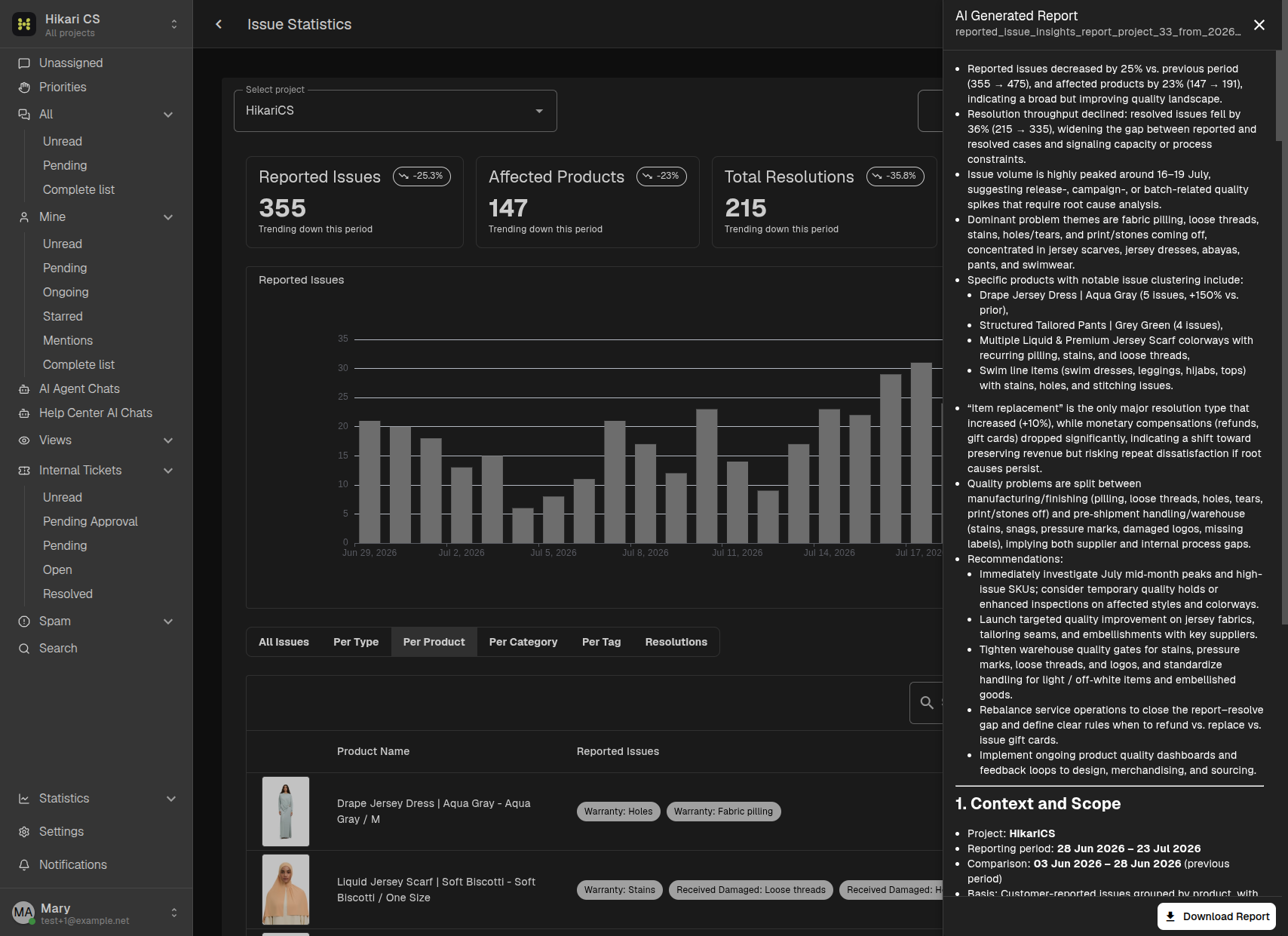This screenshot has height=936, width=1288.
Task: Open Resolved under Internal Tickets
Action: (x=68, y=594)
